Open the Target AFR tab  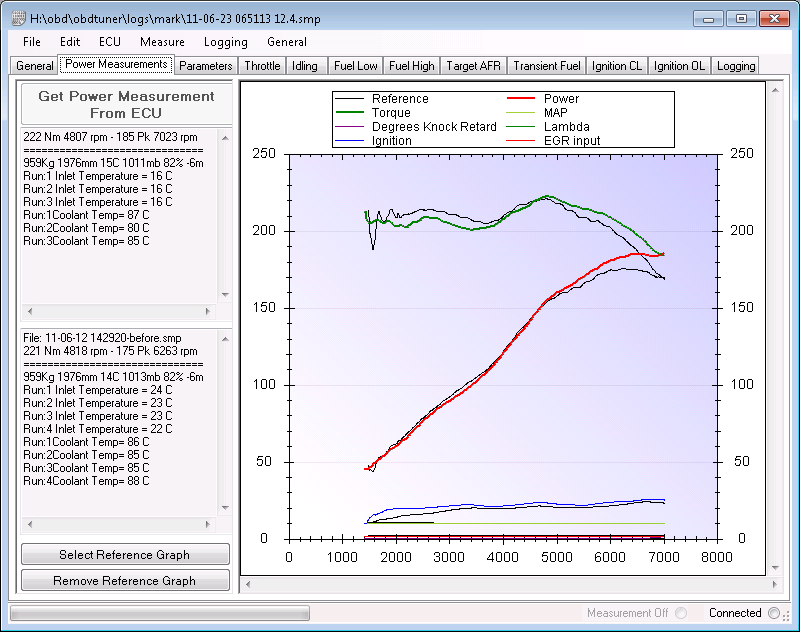(x=473, y=66)
